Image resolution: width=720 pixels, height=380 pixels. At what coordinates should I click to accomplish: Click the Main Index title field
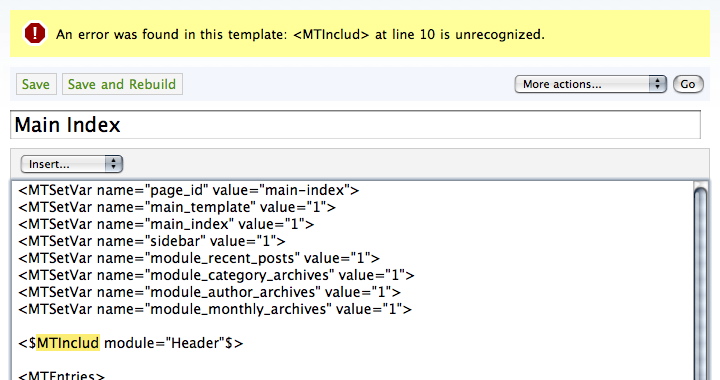point(355,124)
